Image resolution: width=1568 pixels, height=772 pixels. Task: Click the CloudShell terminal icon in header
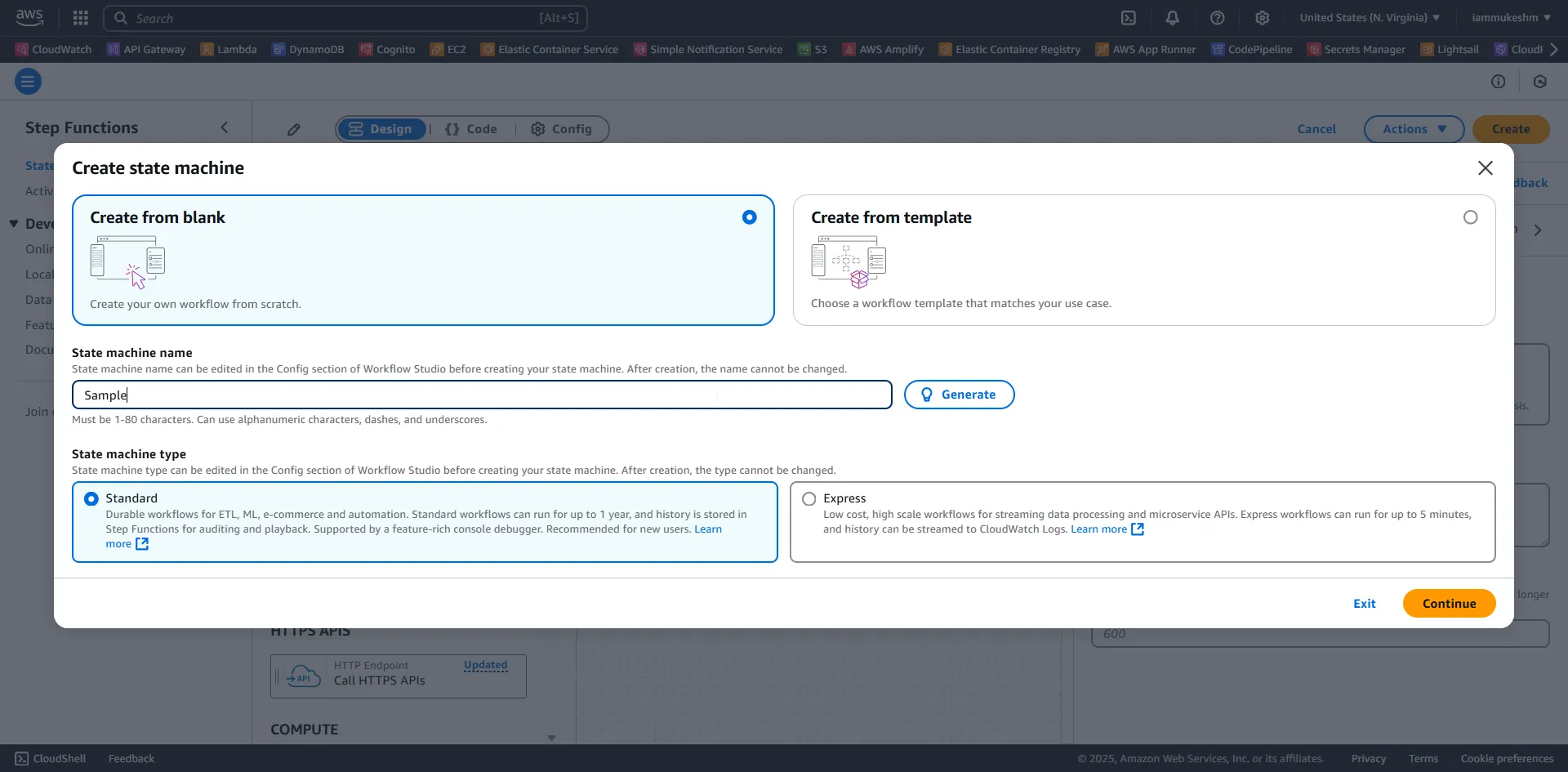click(1128, 18)
